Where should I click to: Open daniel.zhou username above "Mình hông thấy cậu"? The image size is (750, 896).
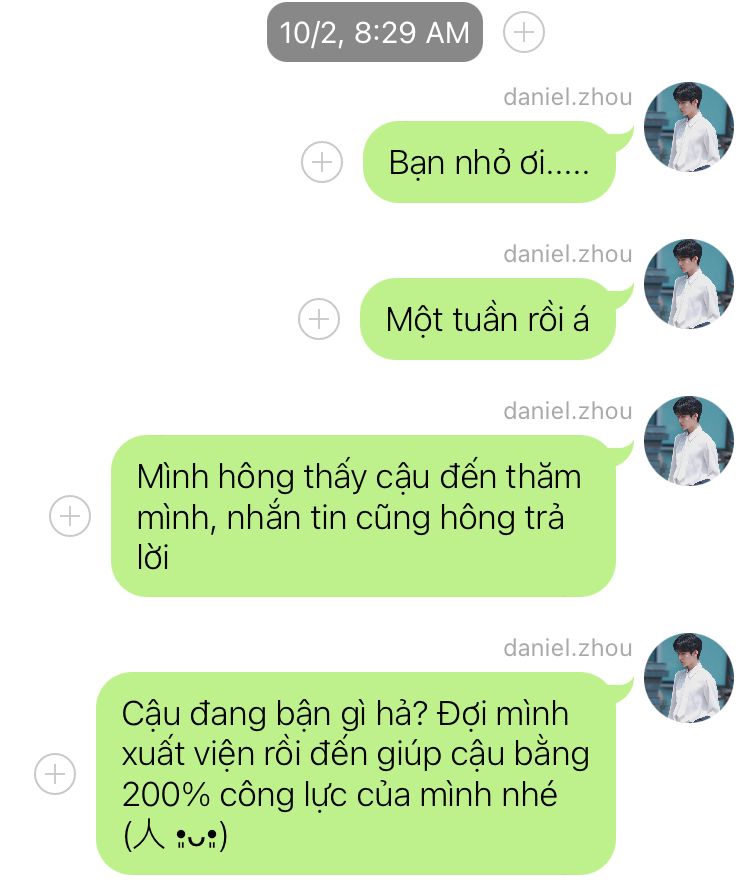tap(568, 411)
